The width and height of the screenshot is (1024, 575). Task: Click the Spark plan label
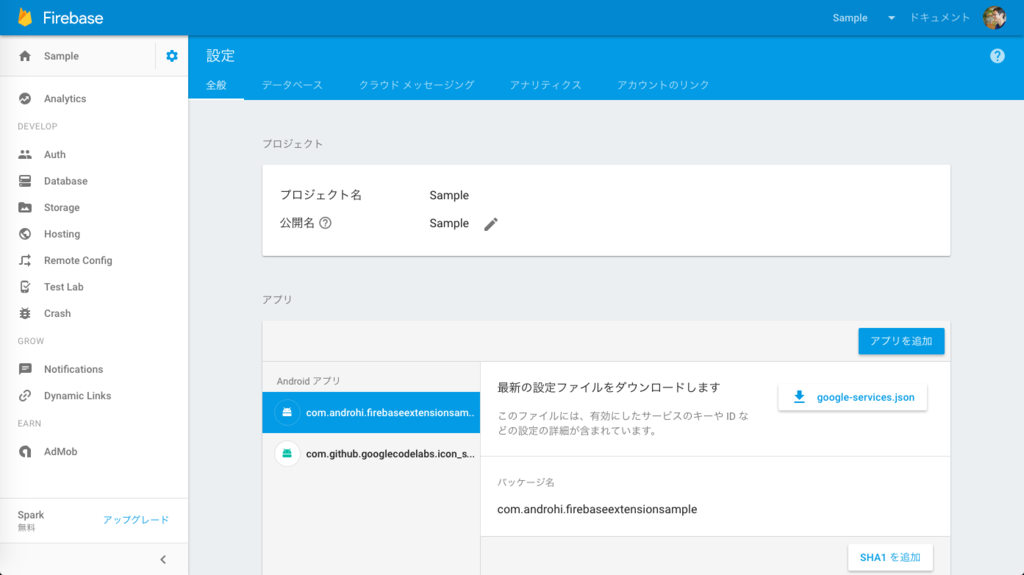[31, 515]
